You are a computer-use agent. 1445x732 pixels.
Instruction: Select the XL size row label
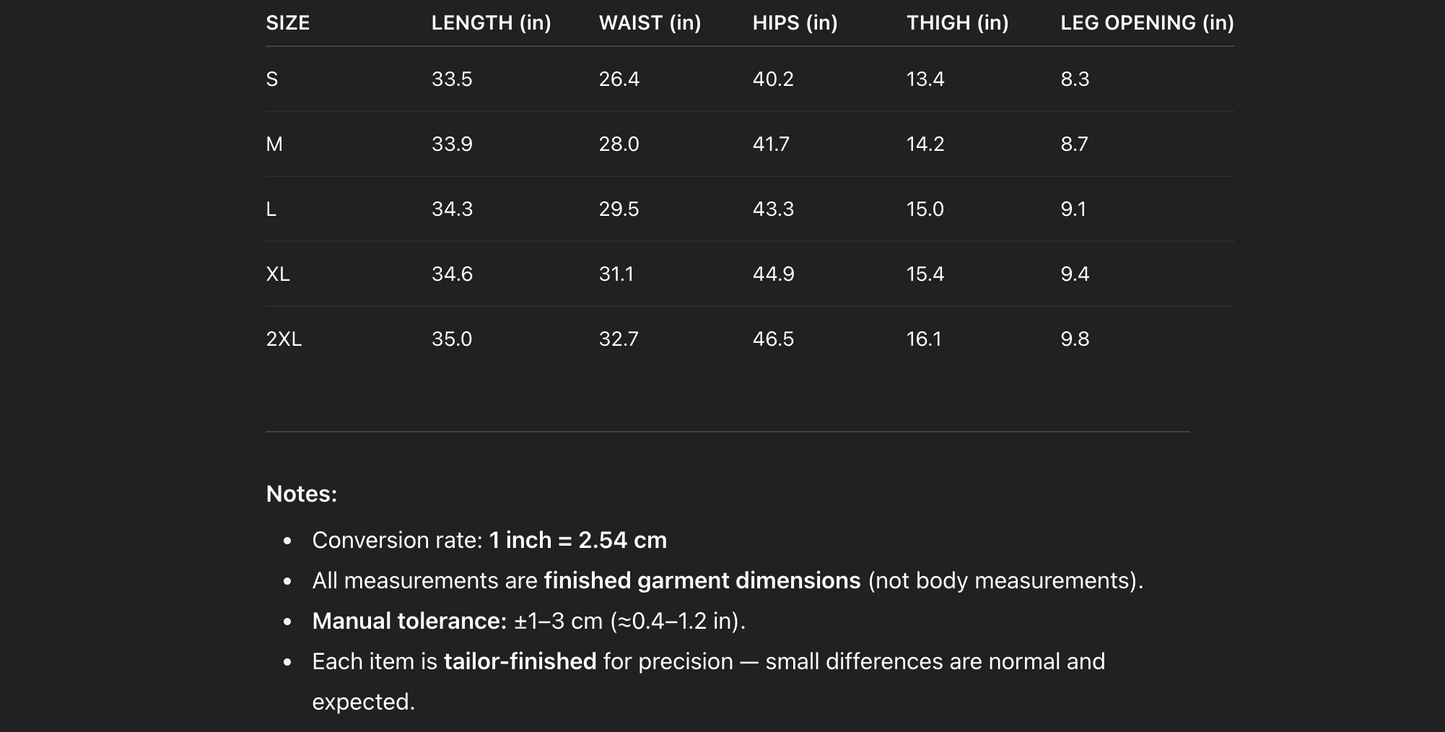[x=278, y=274]
